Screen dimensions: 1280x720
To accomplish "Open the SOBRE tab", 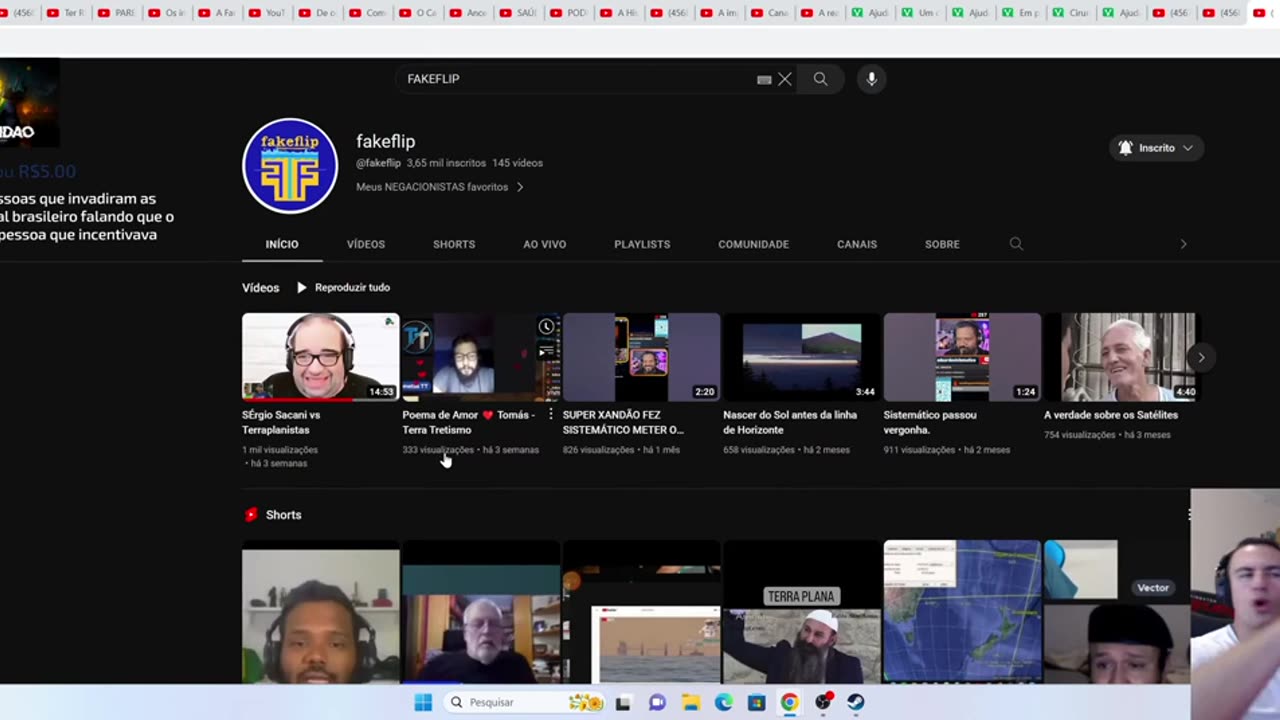I will [942, 244].
